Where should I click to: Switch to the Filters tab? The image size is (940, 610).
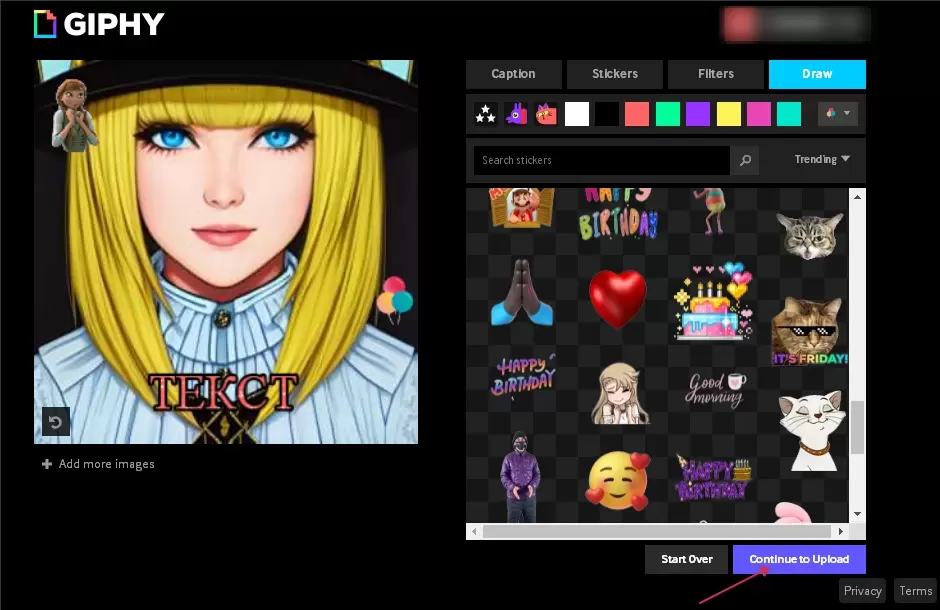[x=716, y=74]
